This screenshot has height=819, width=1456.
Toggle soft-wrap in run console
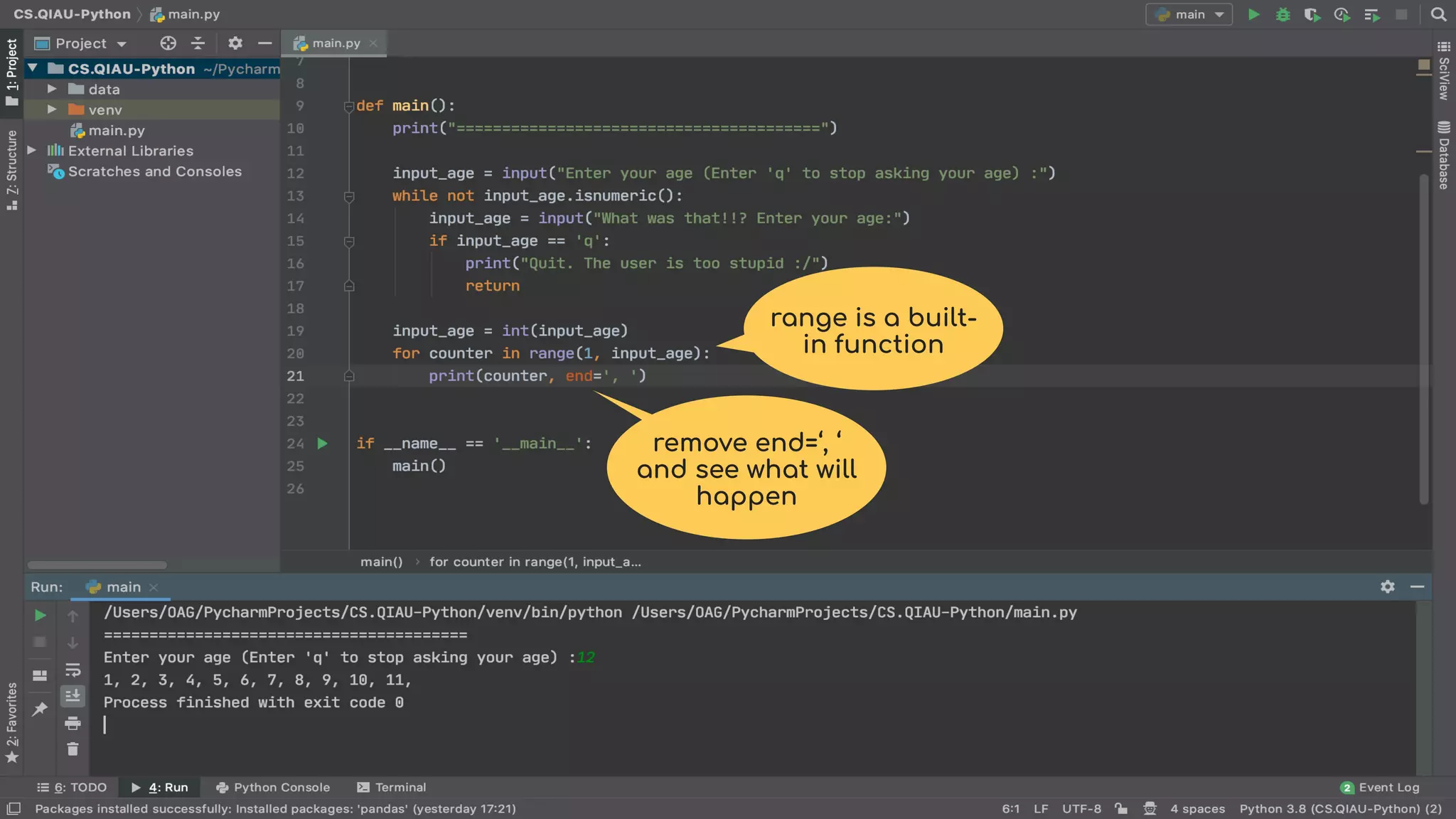click(x=73, y=670)
